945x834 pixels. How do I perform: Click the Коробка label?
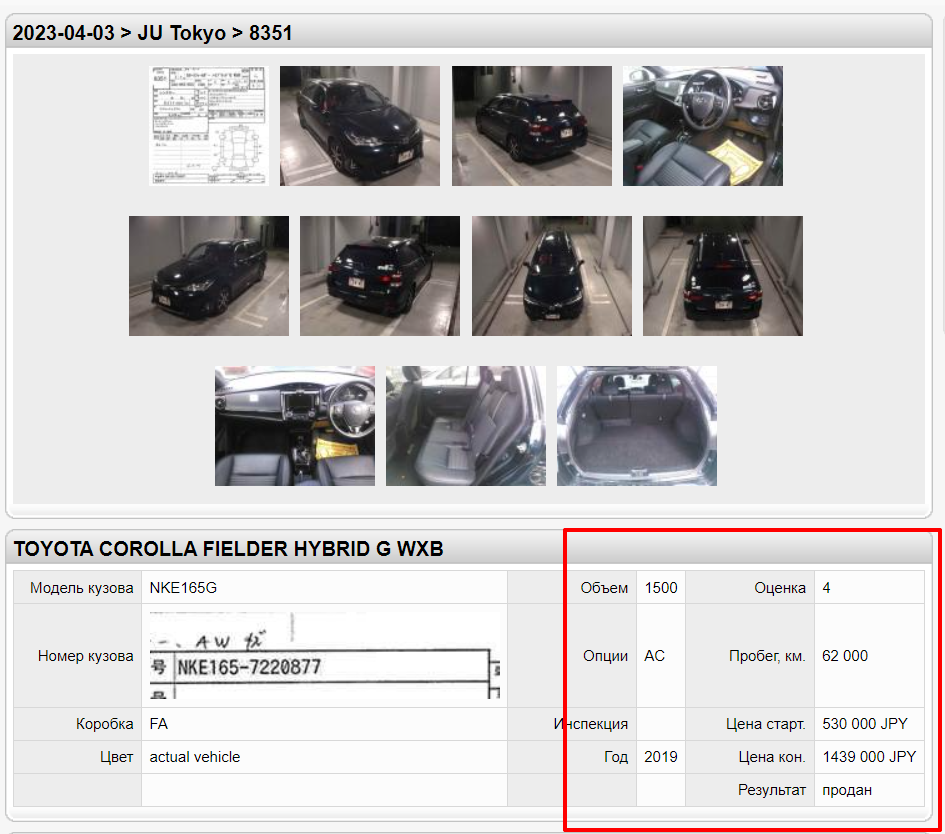pos(104,724)
